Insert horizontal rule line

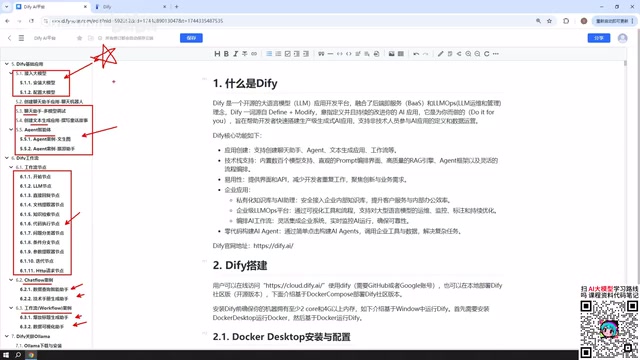coord(330,54)
